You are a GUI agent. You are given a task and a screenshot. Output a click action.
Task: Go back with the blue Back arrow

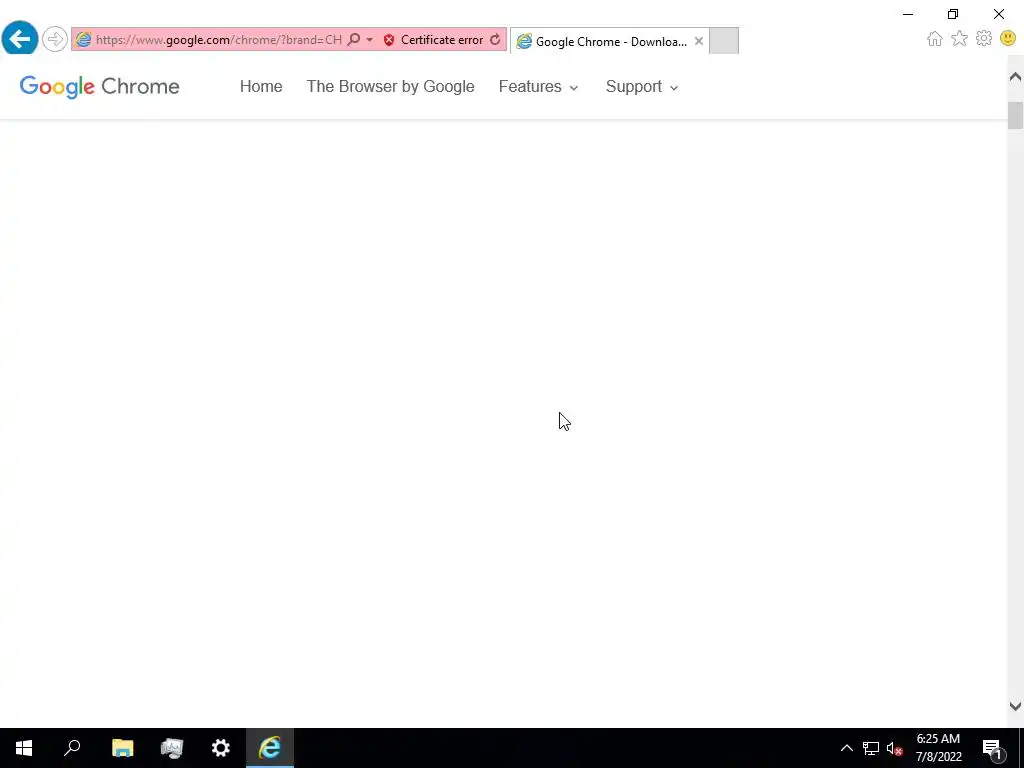pyautogui.click(x=20, y=39)
